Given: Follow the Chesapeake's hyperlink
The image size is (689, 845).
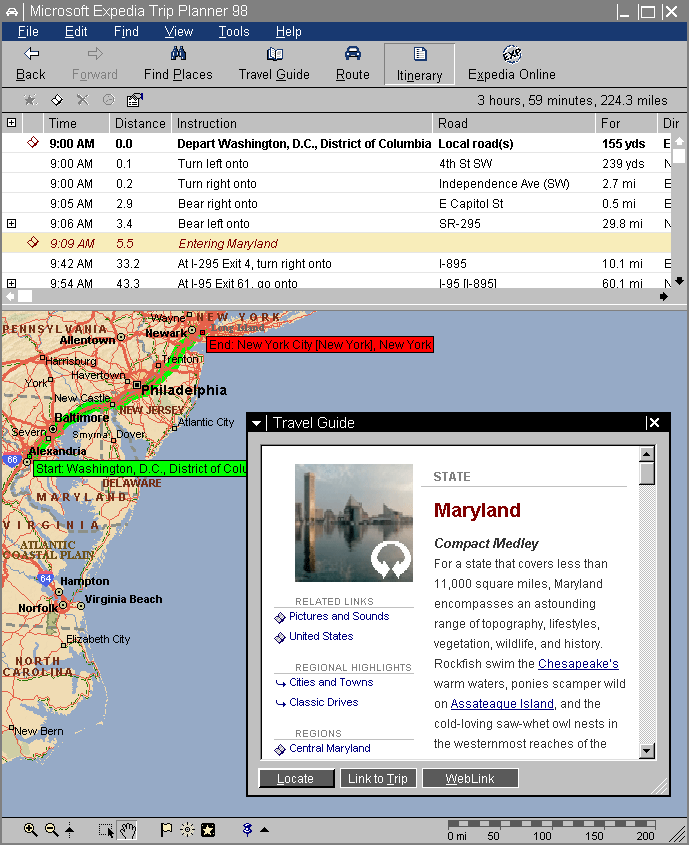Looking at the screenshot, I should tap(578, 663).
